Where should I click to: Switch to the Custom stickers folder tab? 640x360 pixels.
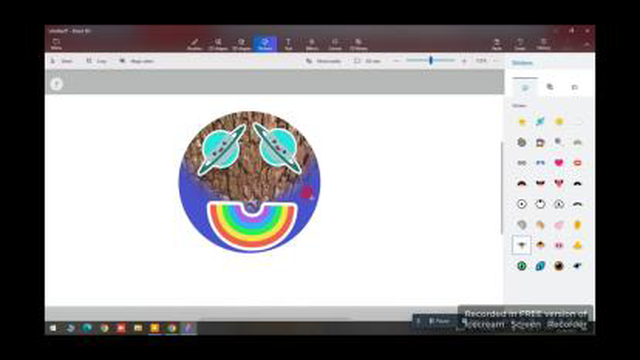tap(575, 87)
